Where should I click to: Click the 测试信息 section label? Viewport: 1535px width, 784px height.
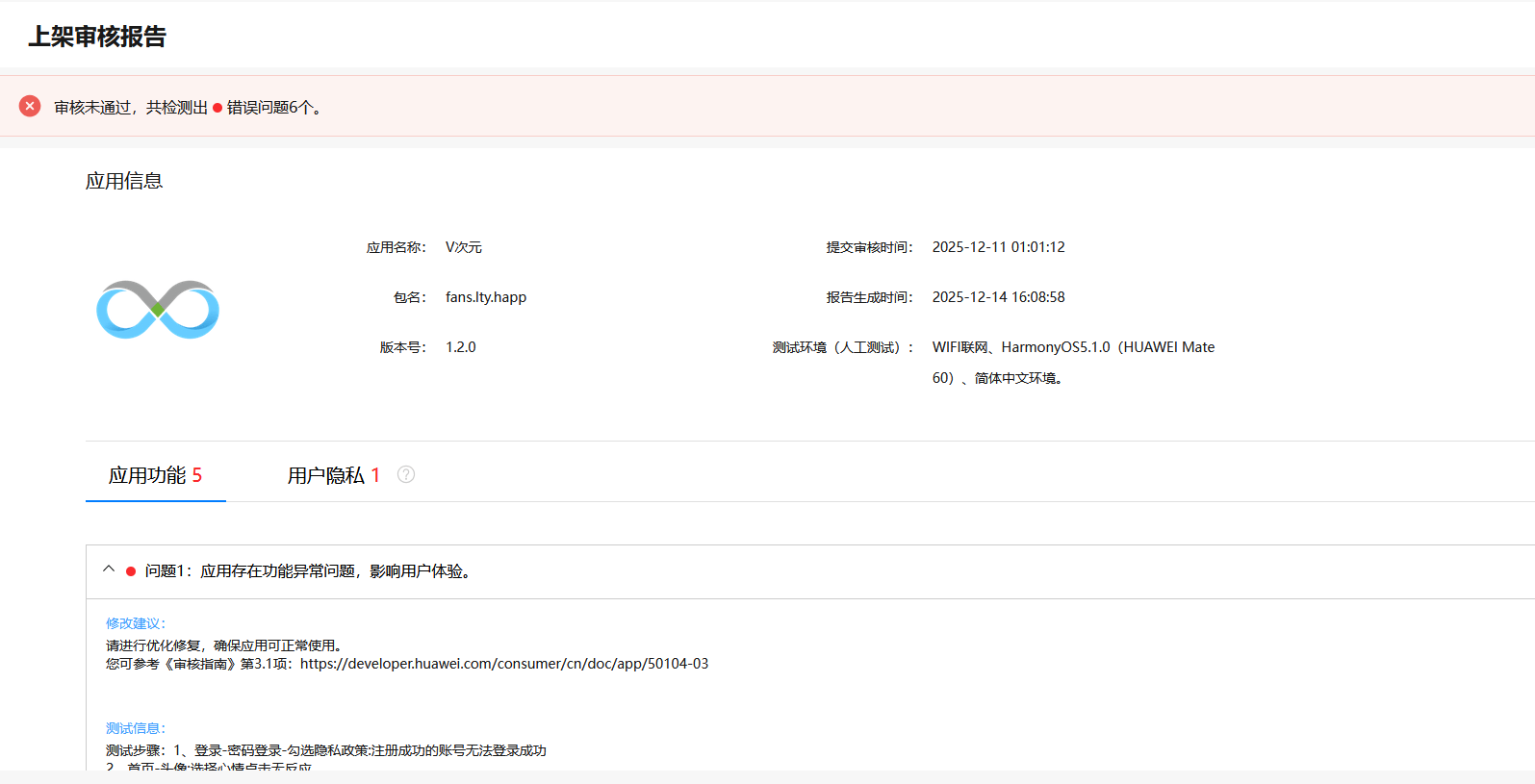click(x=136, y=728)
